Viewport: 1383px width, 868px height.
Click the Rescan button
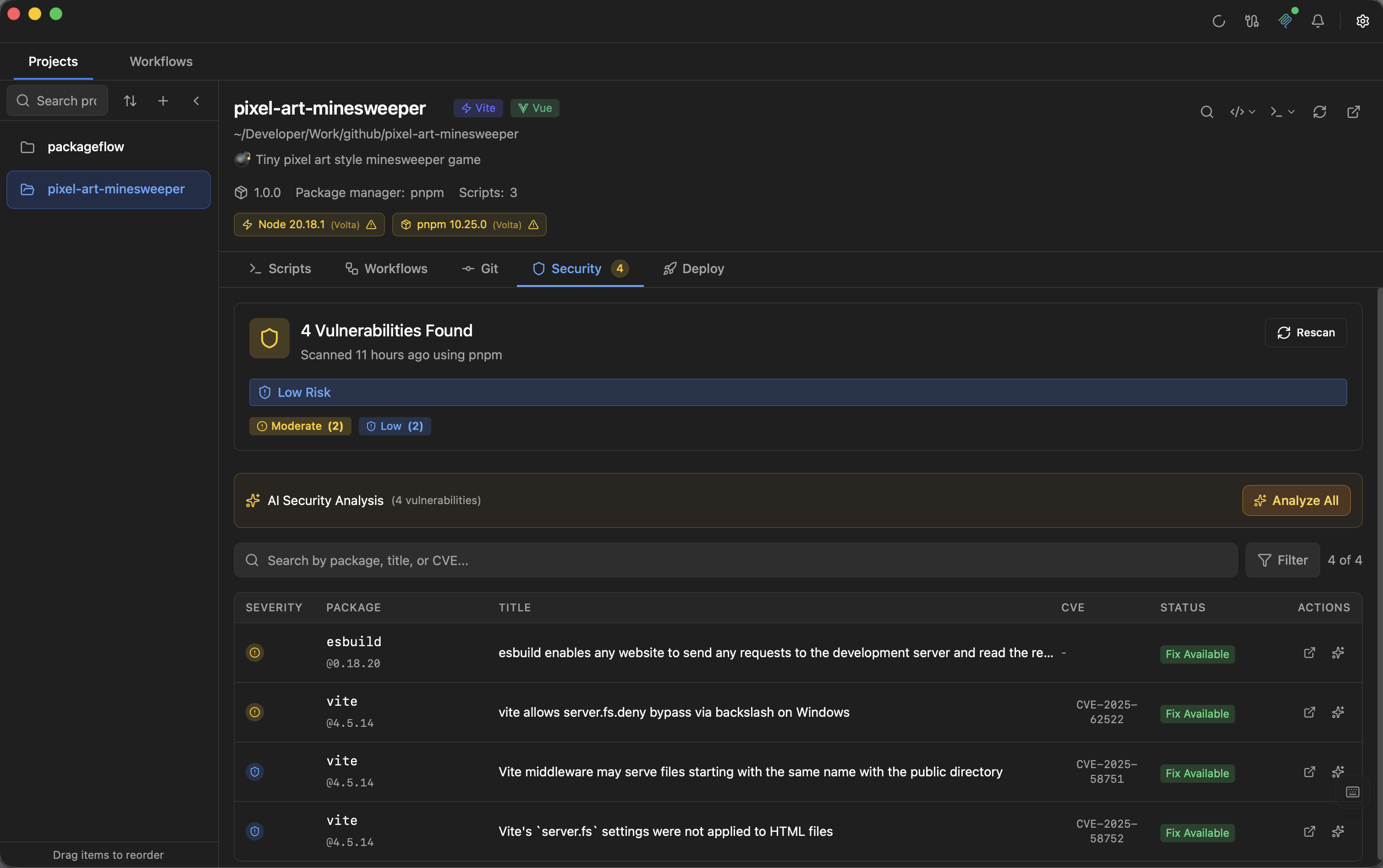coord(1306,333)
